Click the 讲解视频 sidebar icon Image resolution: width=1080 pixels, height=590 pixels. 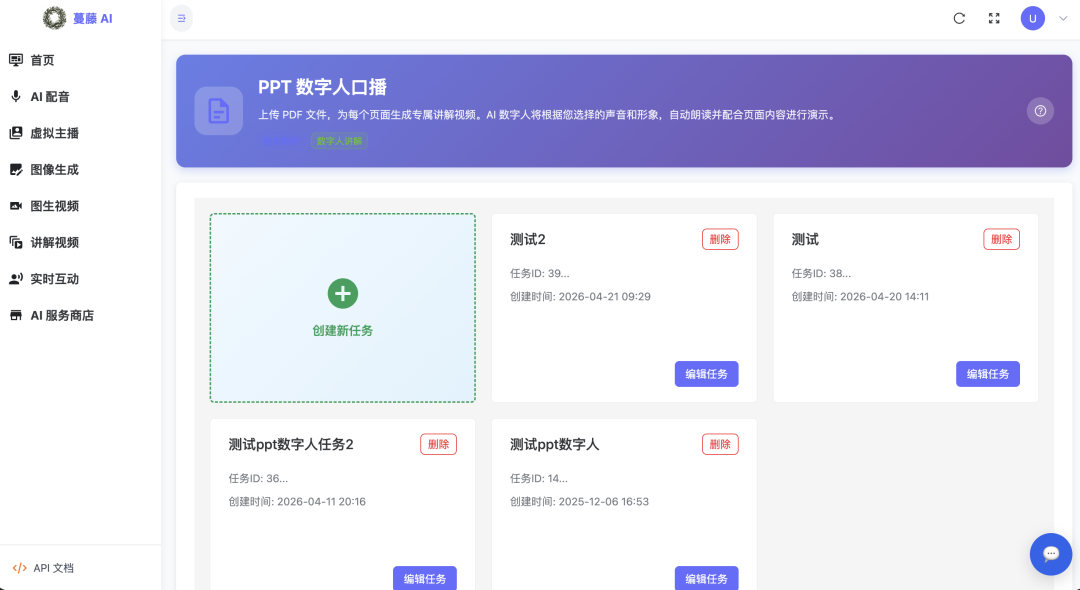click(16, 242)
